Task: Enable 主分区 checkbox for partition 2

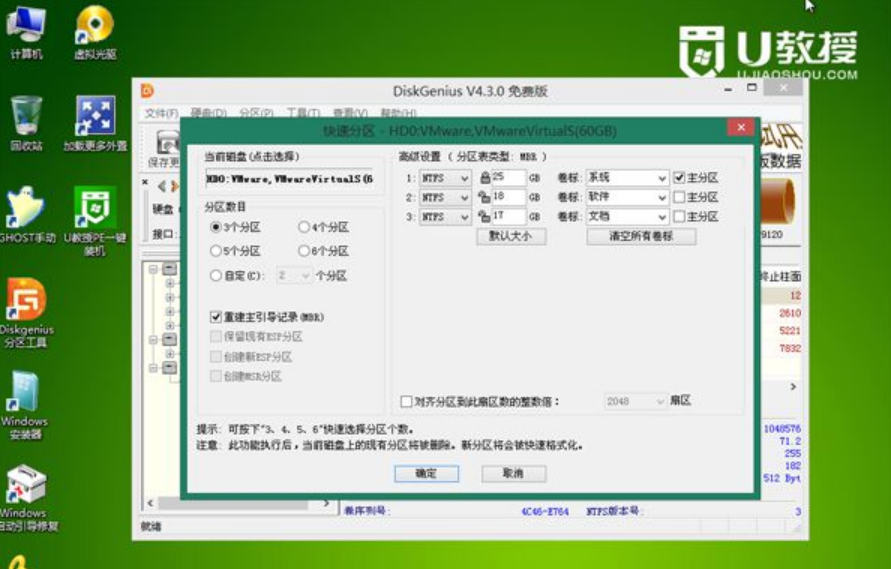Action: (x=679, y=197)
